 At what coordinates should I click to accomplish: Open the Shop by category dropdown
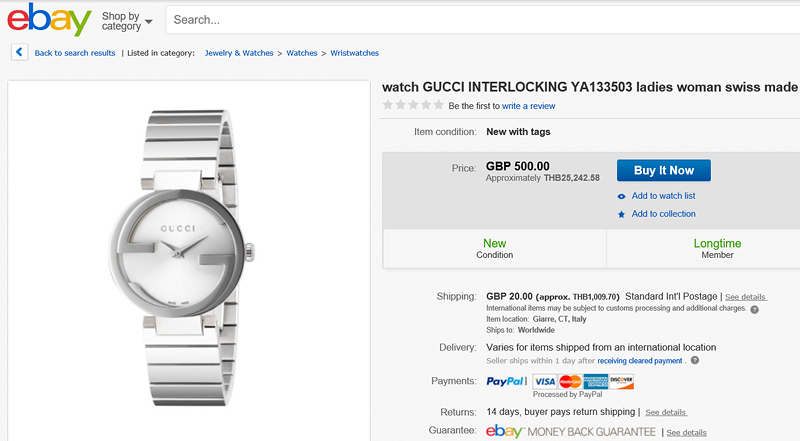click(127, 21)
